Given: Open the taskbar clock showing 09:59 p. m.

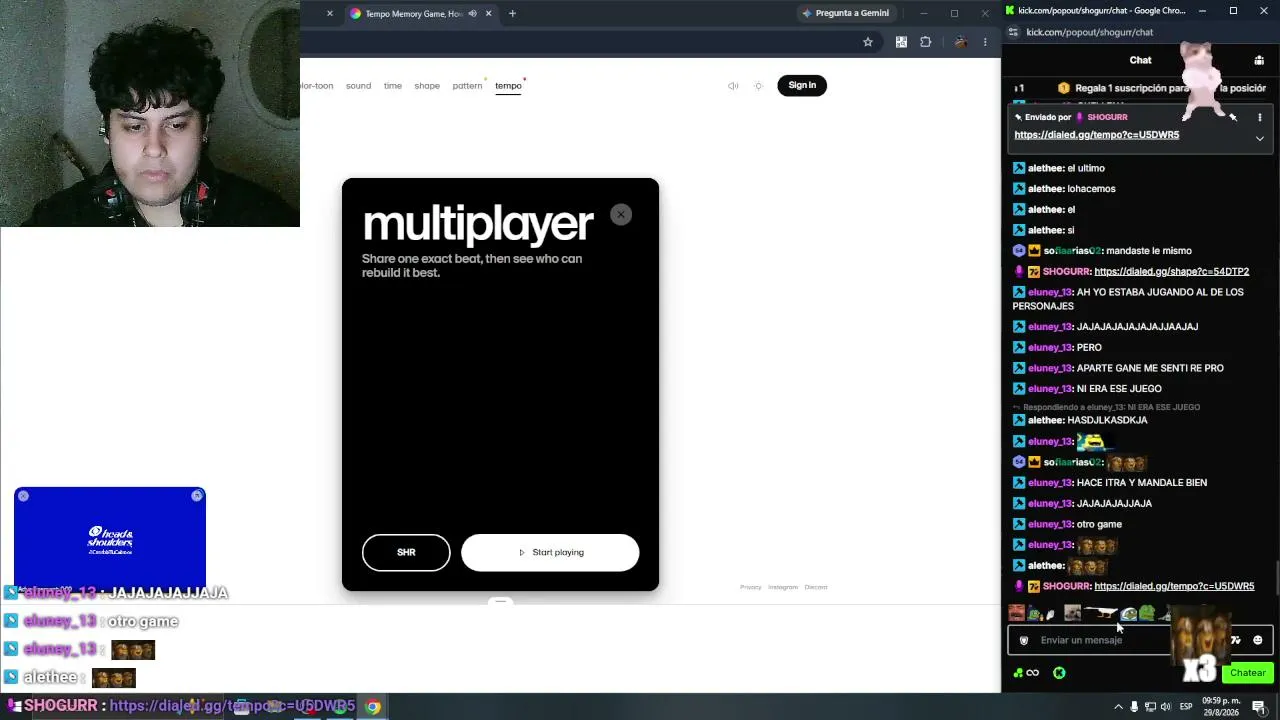Looking at the screenshot, I should pyautogui.click(x=1220, y=706).
